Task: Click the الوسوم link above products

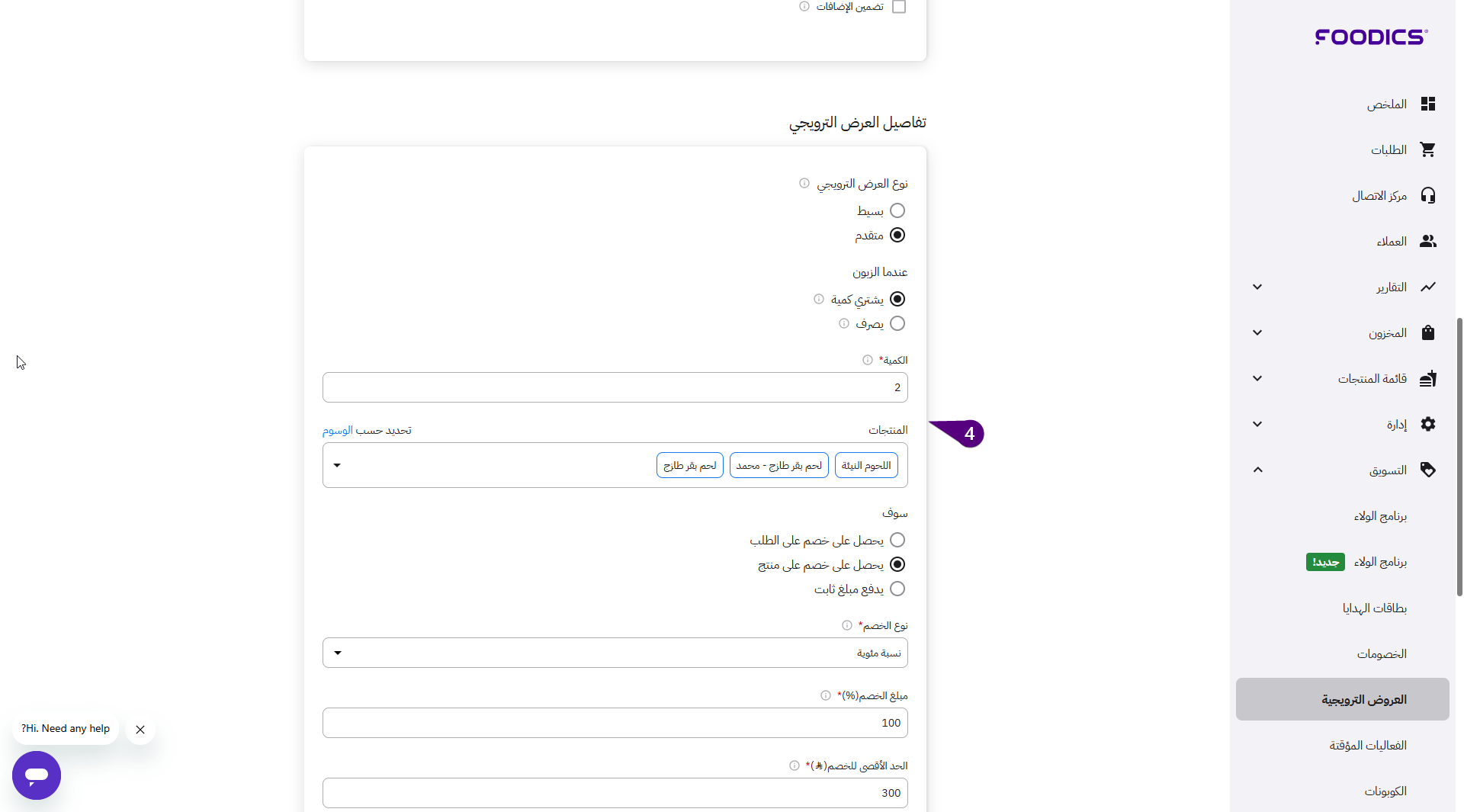Action: 337,430
